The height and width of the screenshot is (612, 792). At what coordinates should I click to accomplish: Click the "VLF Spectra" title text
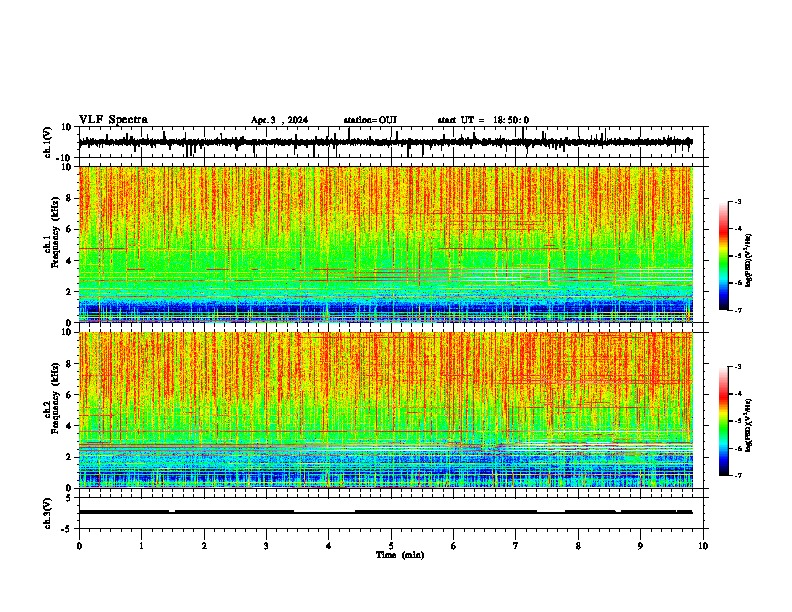(x=113, y=120)
